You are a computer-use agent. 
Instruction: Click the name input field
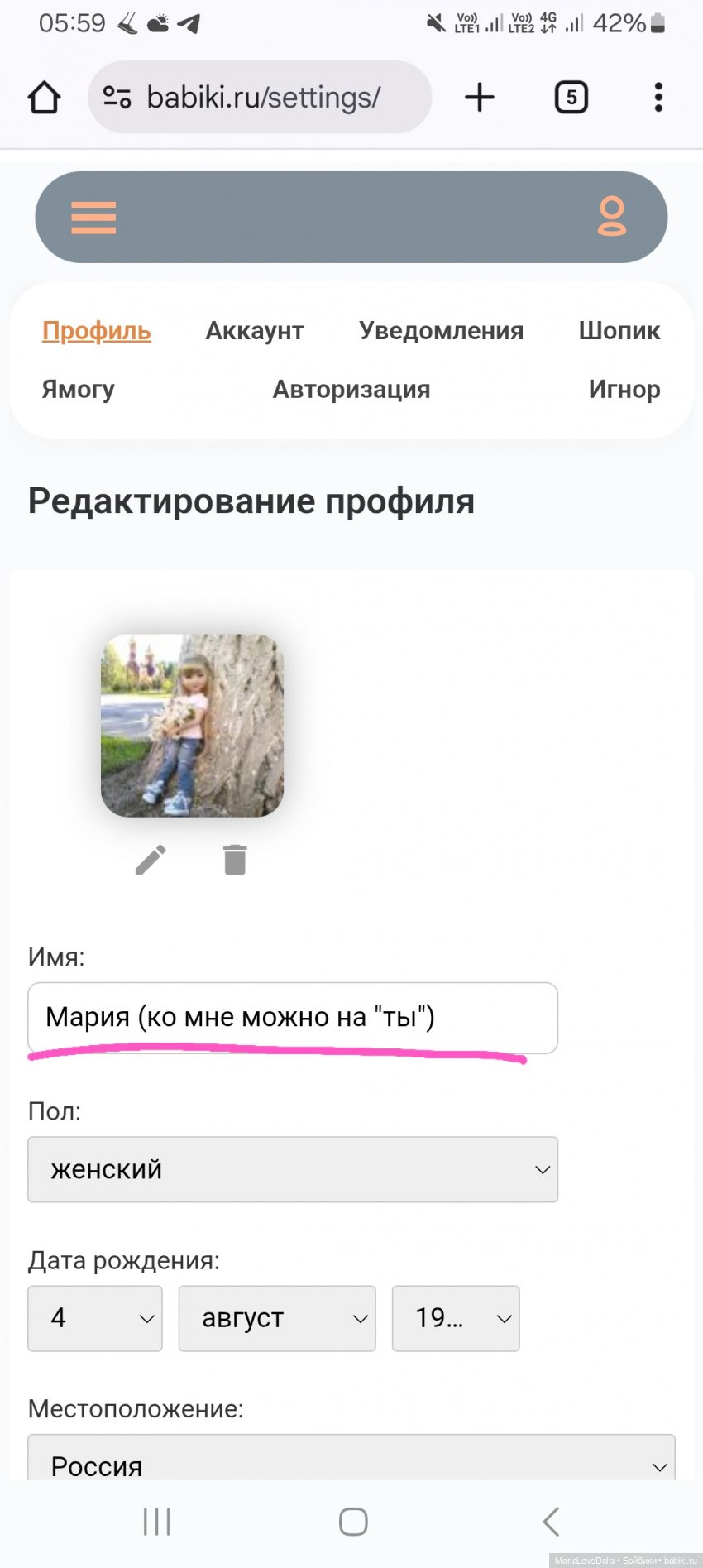pos(293,1017)
